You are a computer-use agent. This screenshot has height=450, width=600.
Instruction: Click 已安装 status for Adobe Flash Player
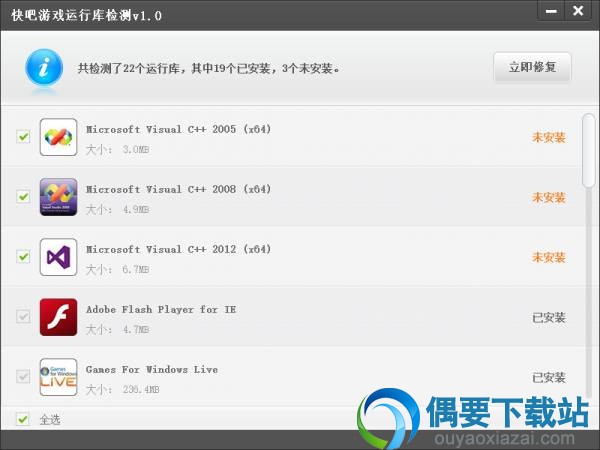[549, 318]
